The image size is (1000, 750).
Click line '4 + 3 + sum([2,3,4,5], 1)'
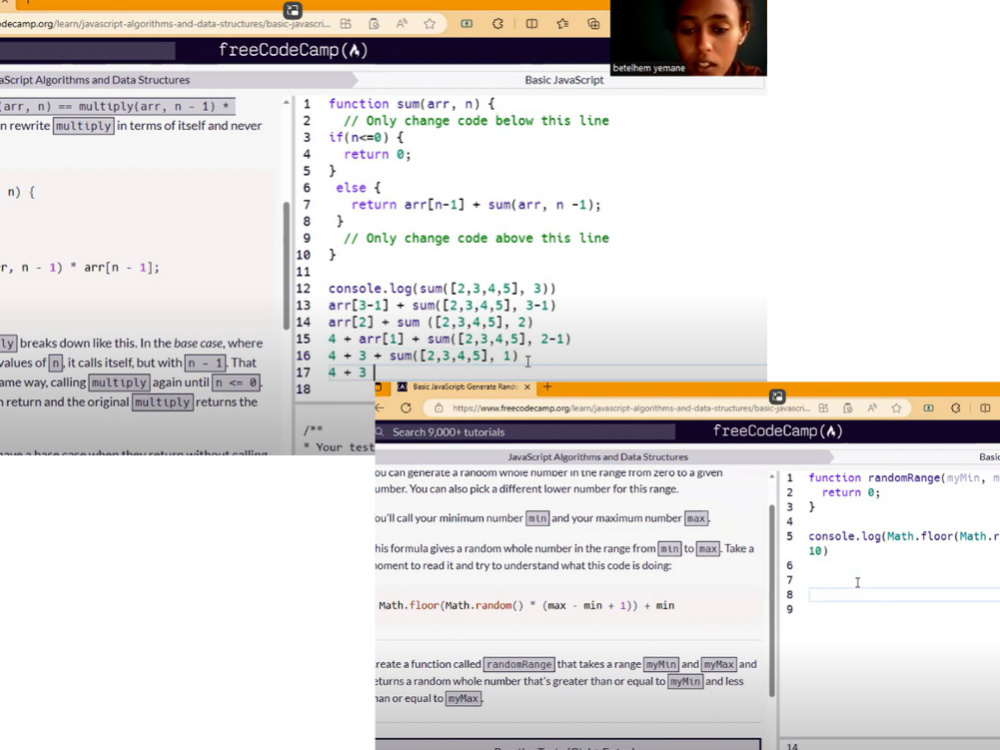point(423,355)
